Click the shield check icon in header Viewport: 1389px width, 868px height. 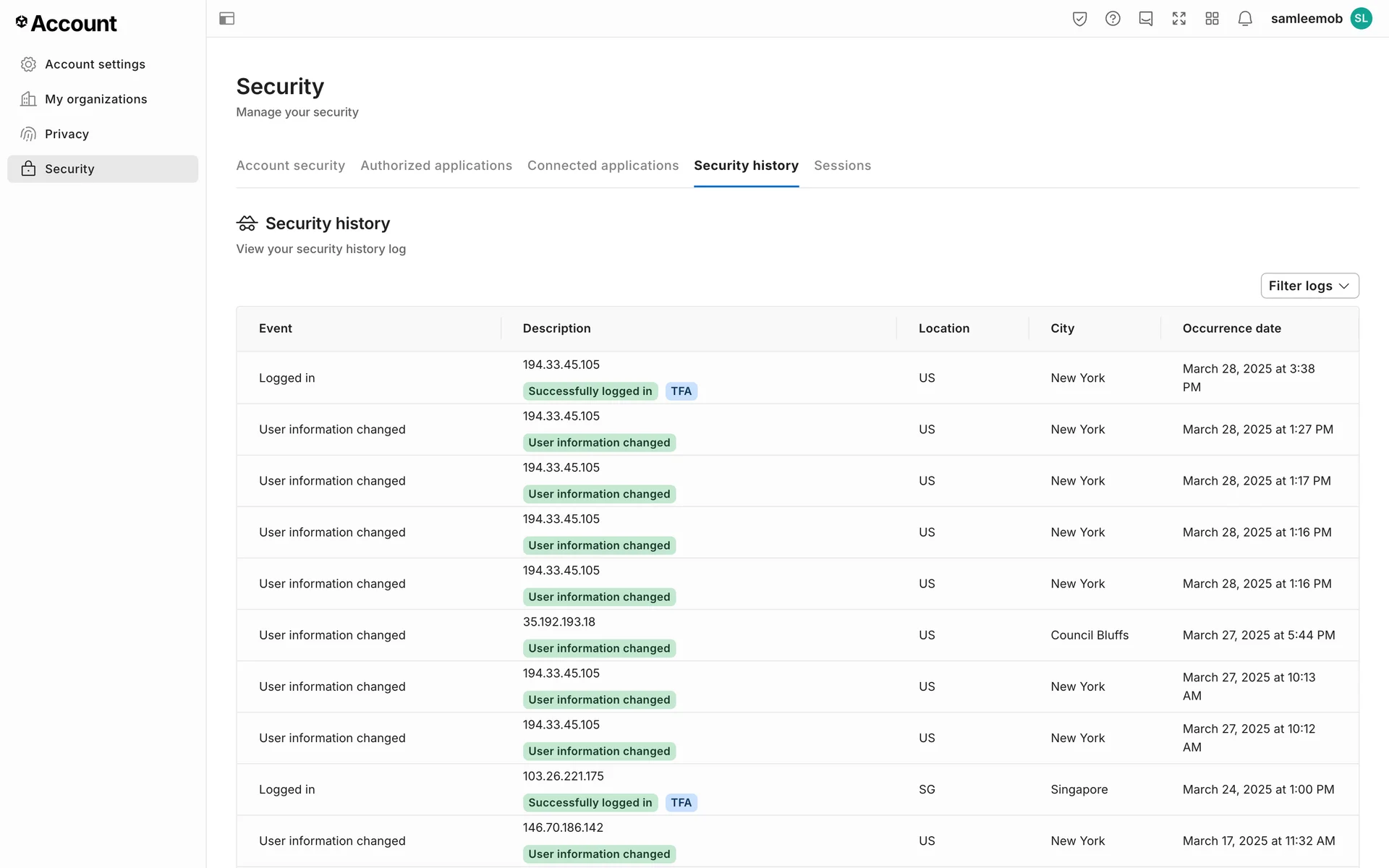click(x=1079, y=19)
